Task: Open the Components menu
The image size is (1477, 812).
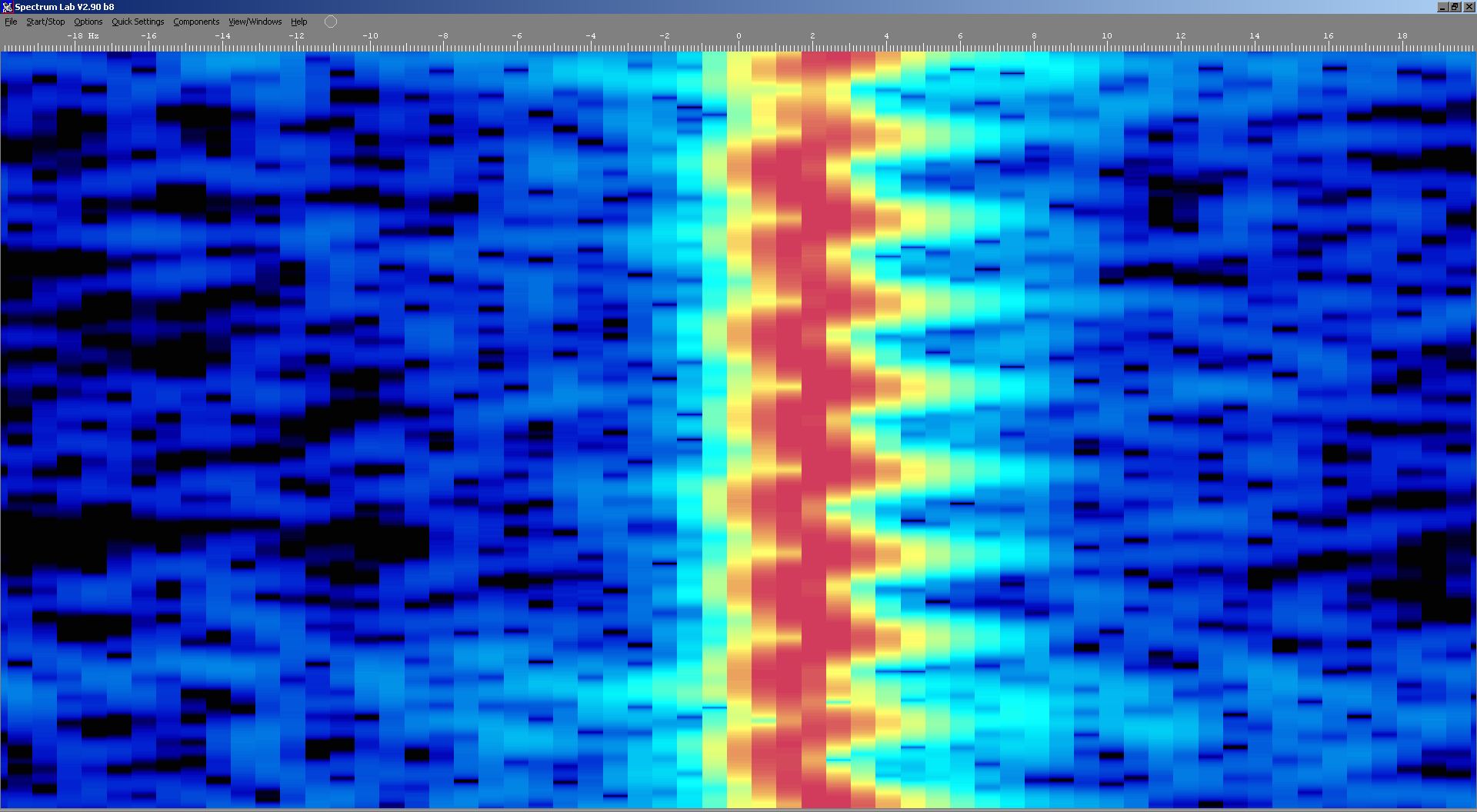Action: [x=196, y=22]
